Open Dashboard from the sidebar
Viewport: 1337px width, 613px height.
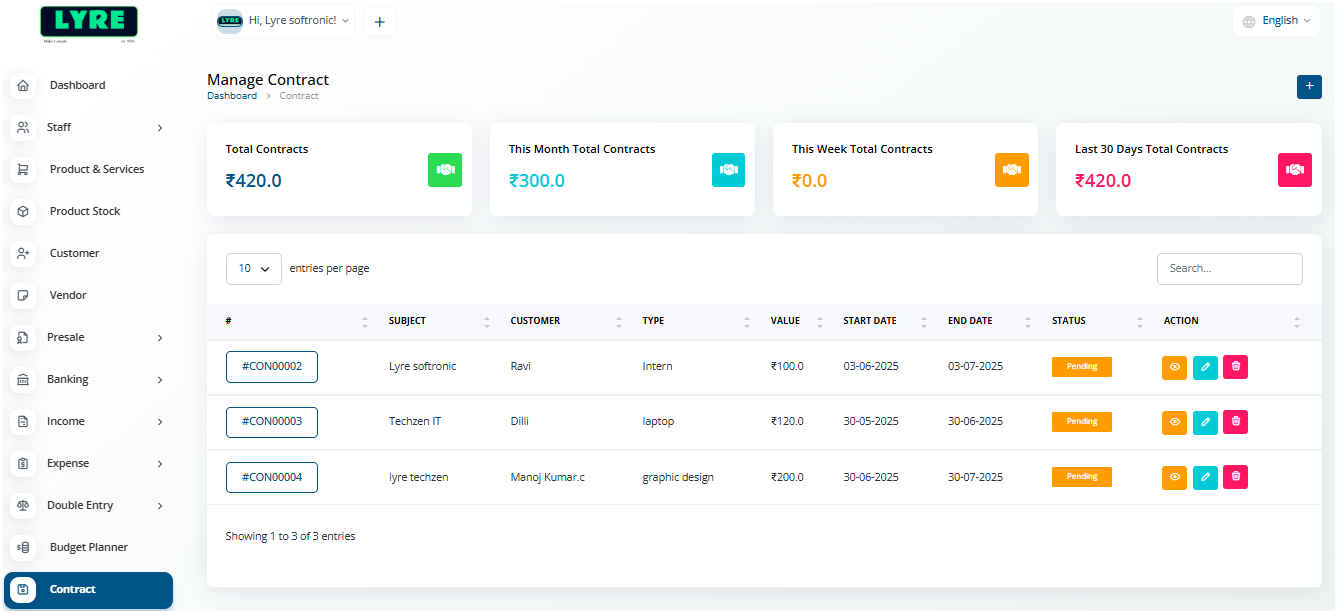77,86
